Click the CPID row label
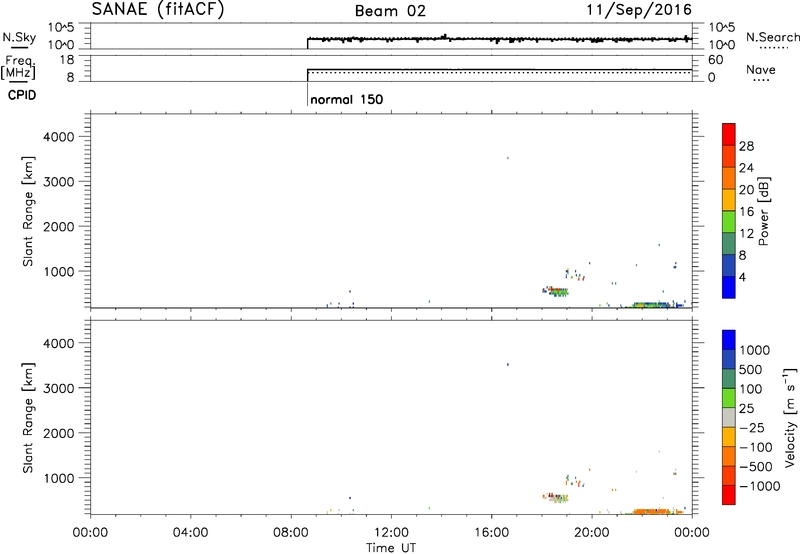 (x=22, y=95)
